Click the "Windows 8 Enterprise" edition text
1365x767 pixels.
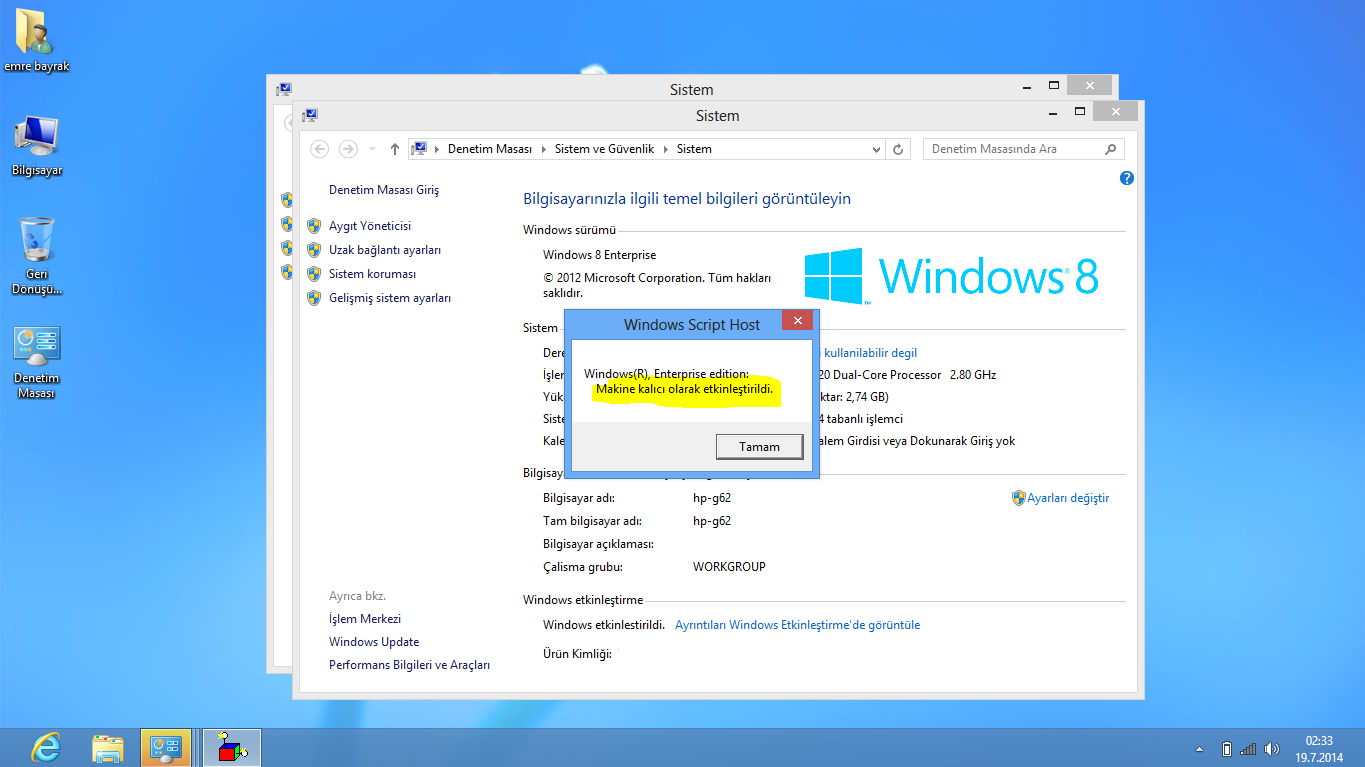pos(600,255)
